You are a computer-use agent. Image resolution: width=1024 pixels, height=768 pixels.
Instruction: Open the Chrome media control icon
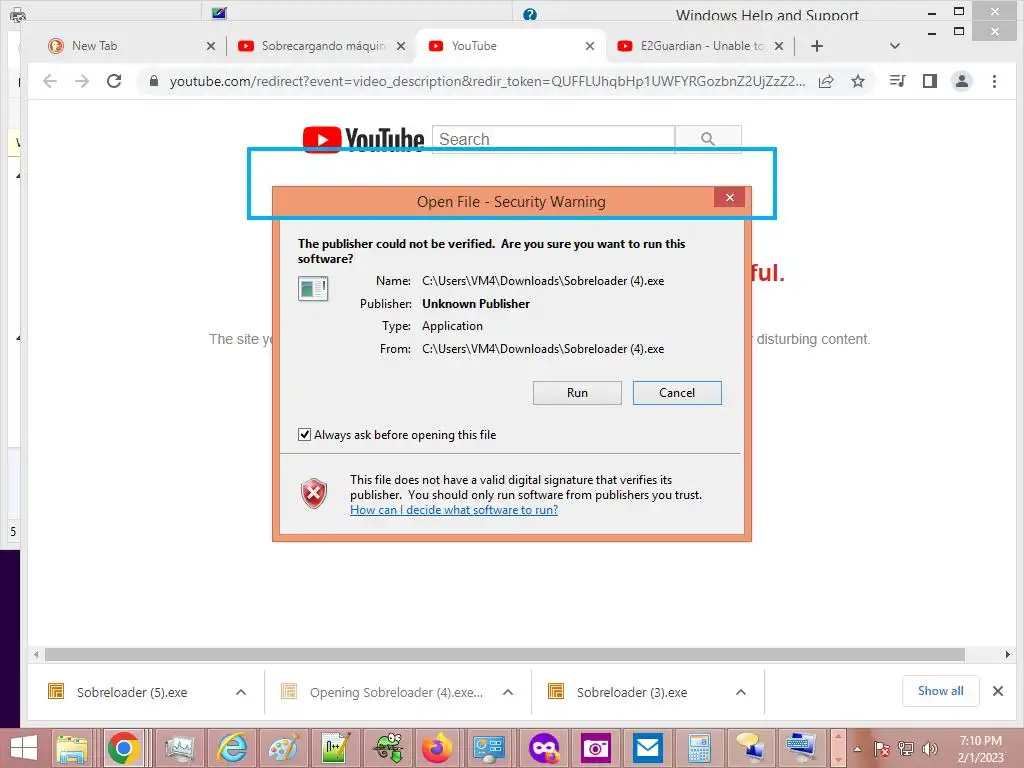click(x=897, y=81)
